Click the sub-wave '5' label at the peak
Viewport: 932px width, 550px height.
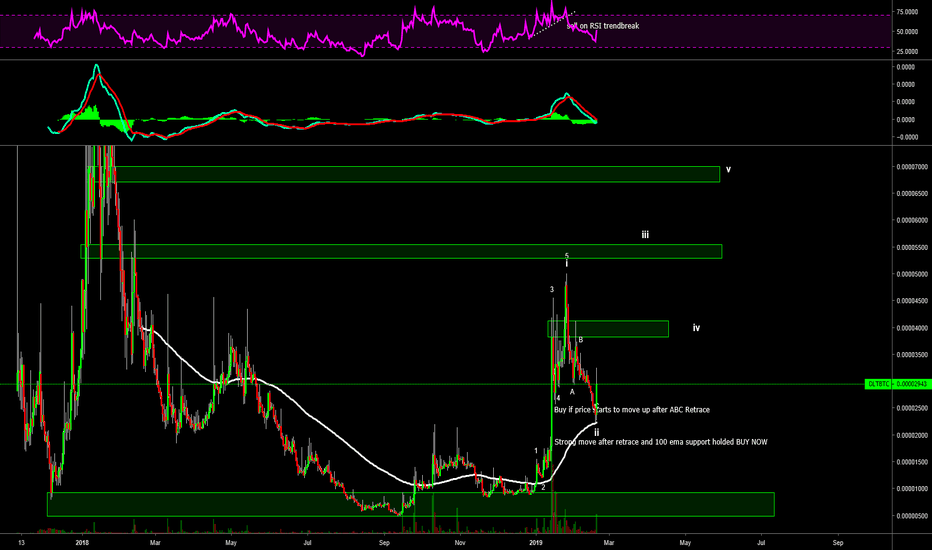tap(566, 256)
